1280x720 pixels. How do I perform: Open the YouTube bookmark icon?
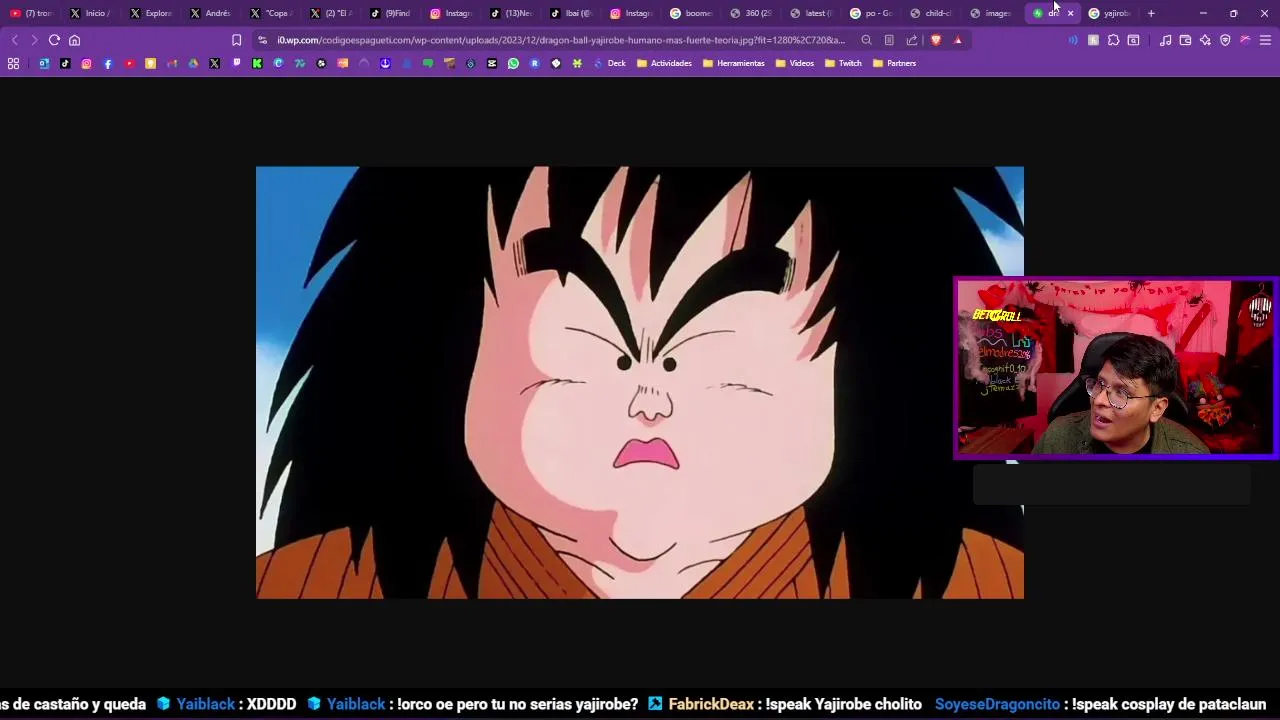(129, 63)
